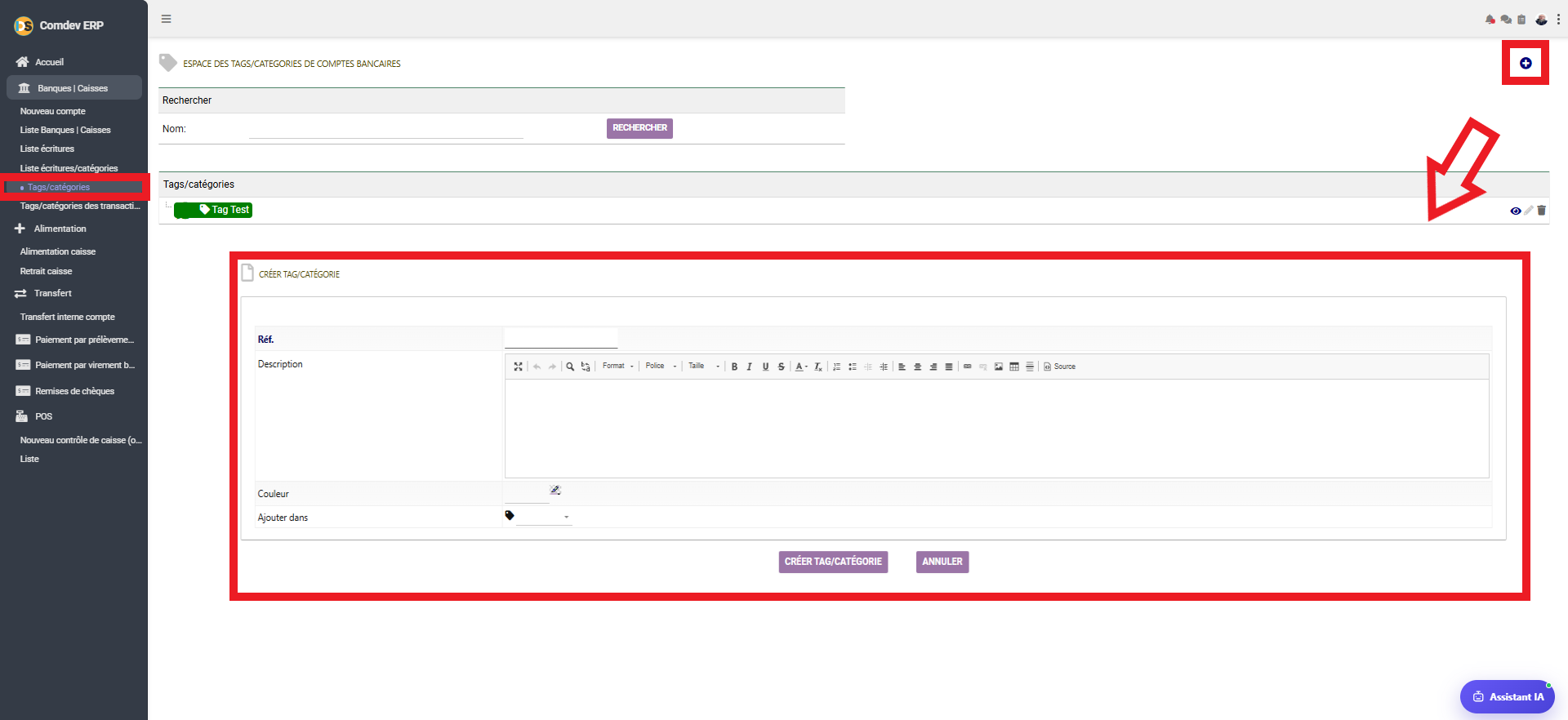Toggle italic formatting in editor
The image size is (1568, 720).
point(750,367)
